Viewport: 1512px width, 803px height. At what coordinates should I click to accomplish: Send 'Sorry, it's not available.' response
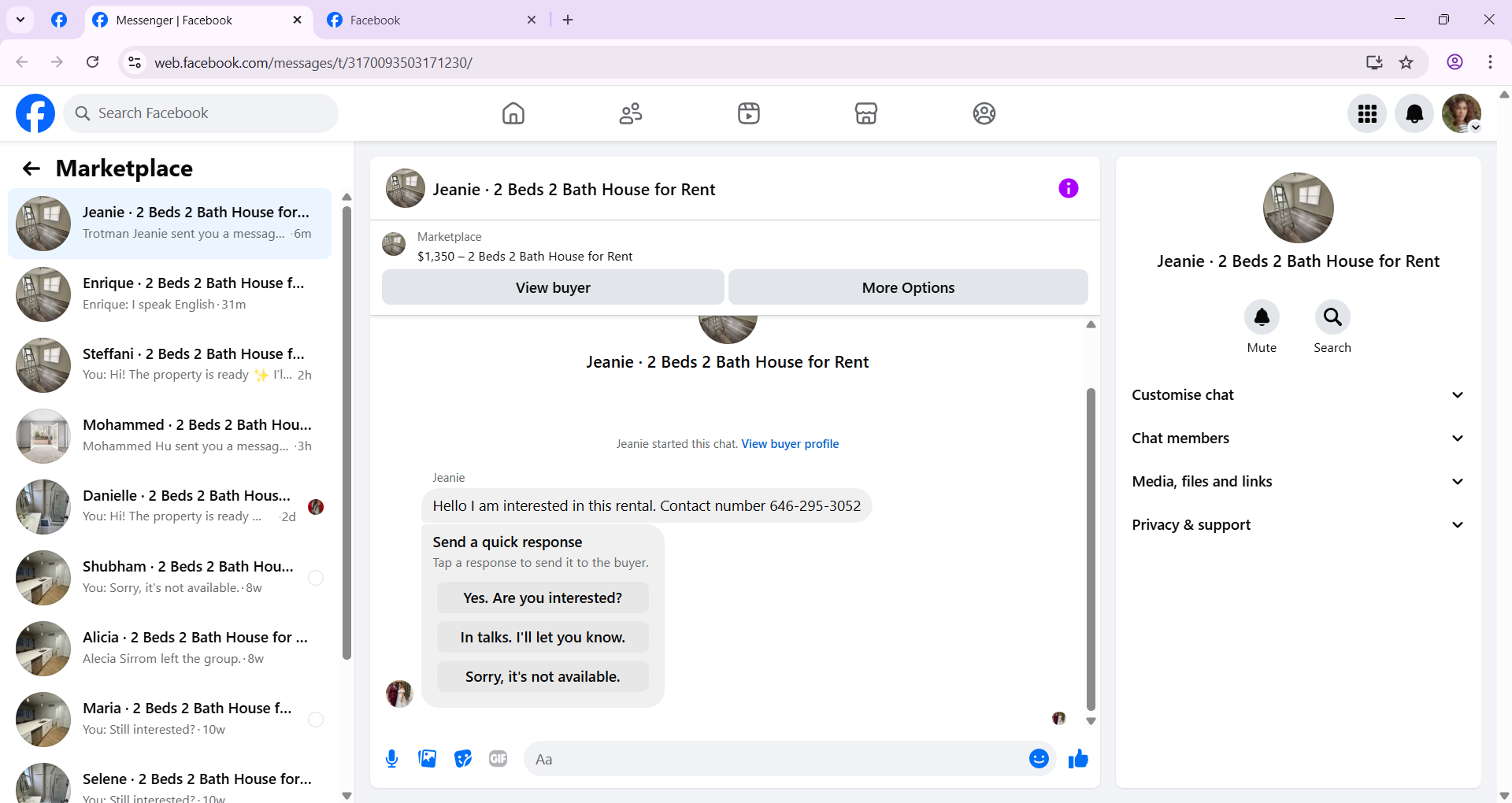[543, 677]
